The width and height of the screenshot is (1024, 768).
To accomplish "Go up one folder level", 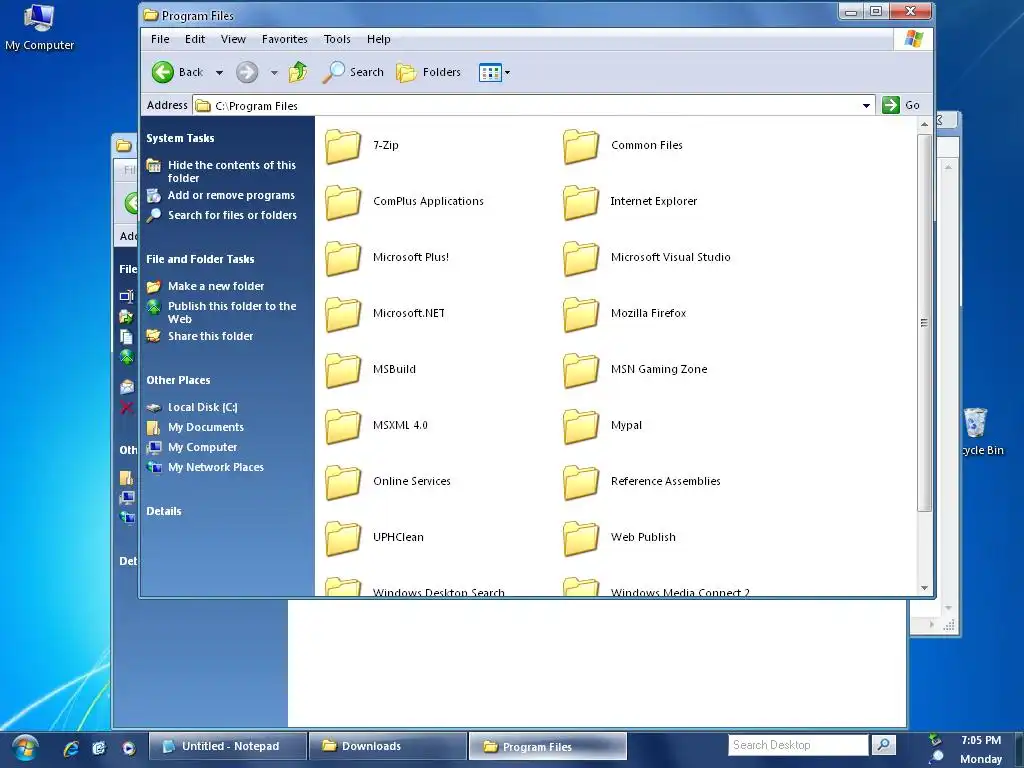I will [x=298, y=72].
